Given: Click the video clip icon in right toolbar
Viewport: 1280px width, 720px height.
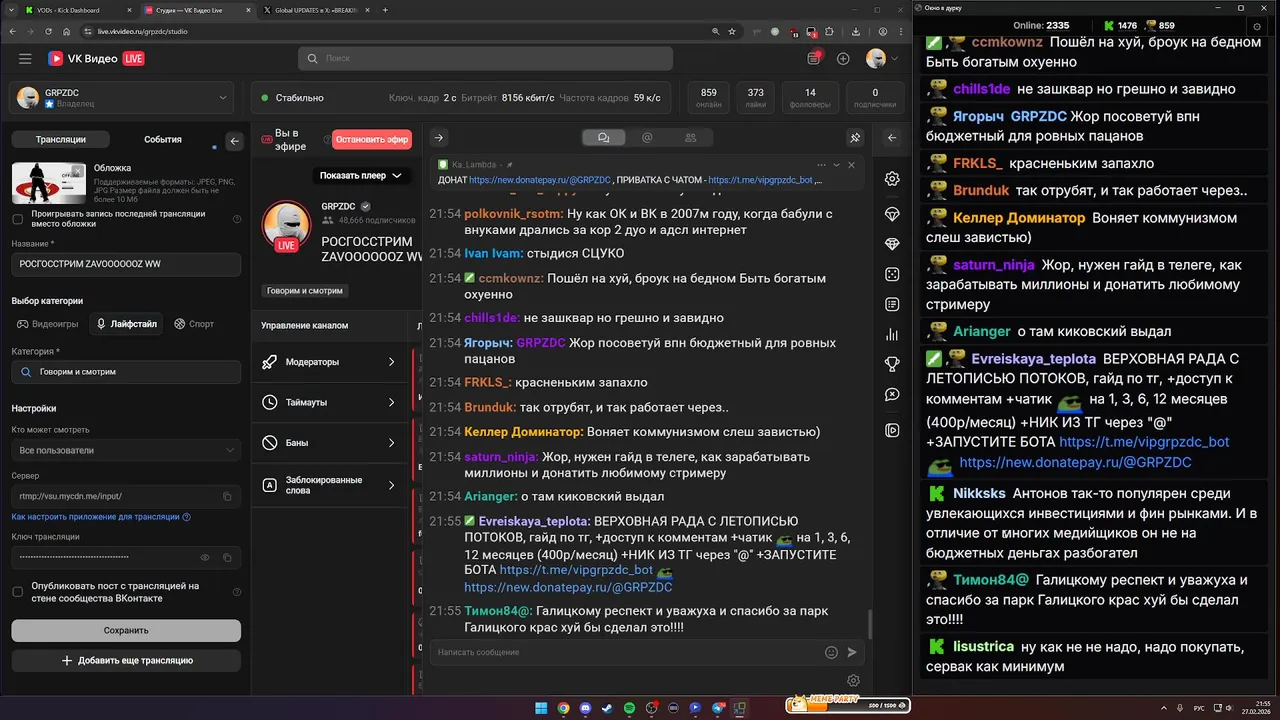Looking at the screenshot, I should click(892, 430).
